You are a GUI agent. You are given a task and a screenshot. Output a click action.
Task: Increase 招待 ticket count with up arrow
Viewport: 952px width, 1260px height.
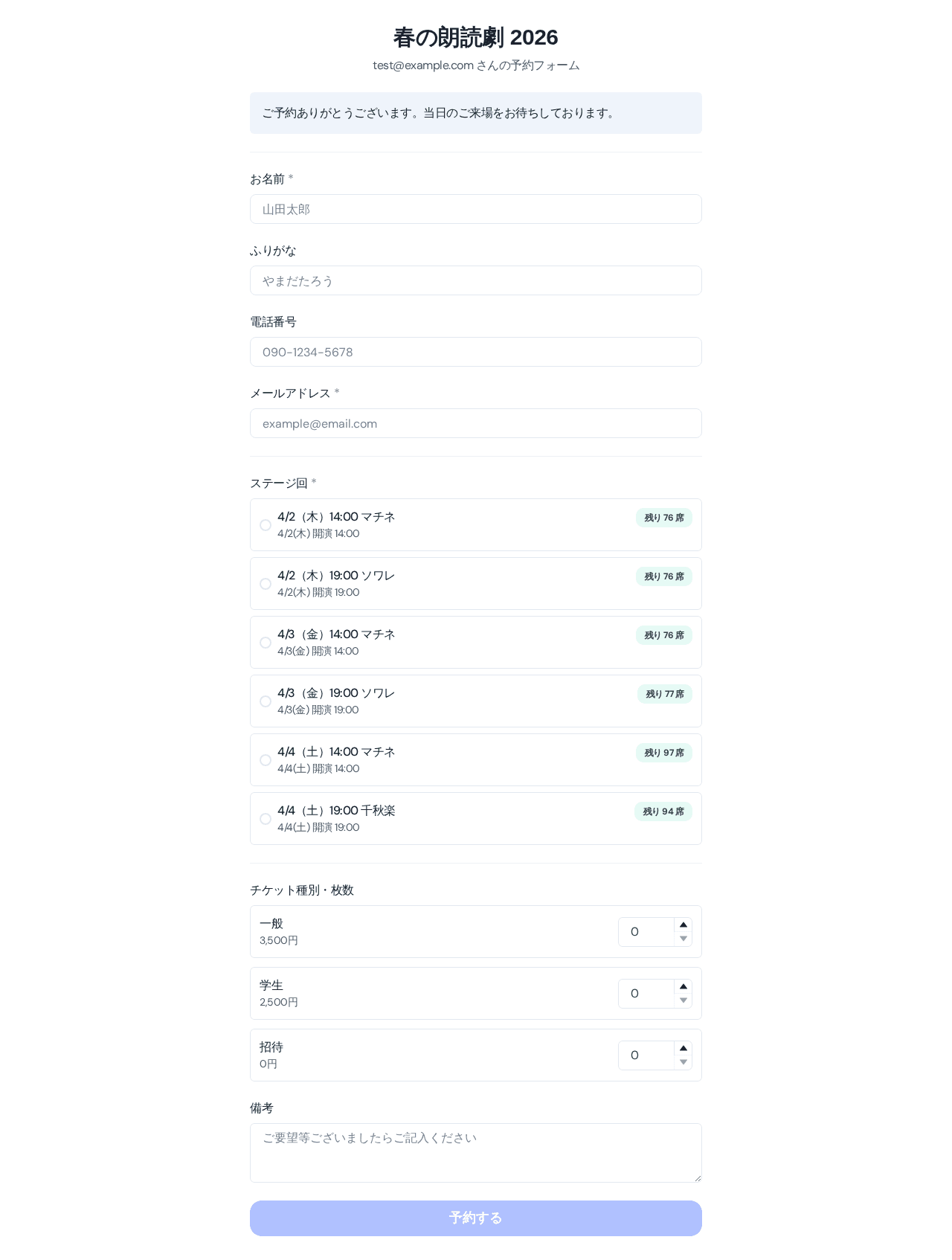click(x=683, y=1048)
